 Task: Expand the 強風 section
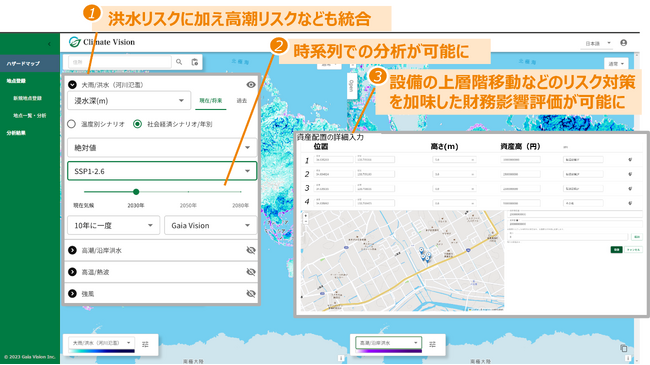click(x=72, y=294)
